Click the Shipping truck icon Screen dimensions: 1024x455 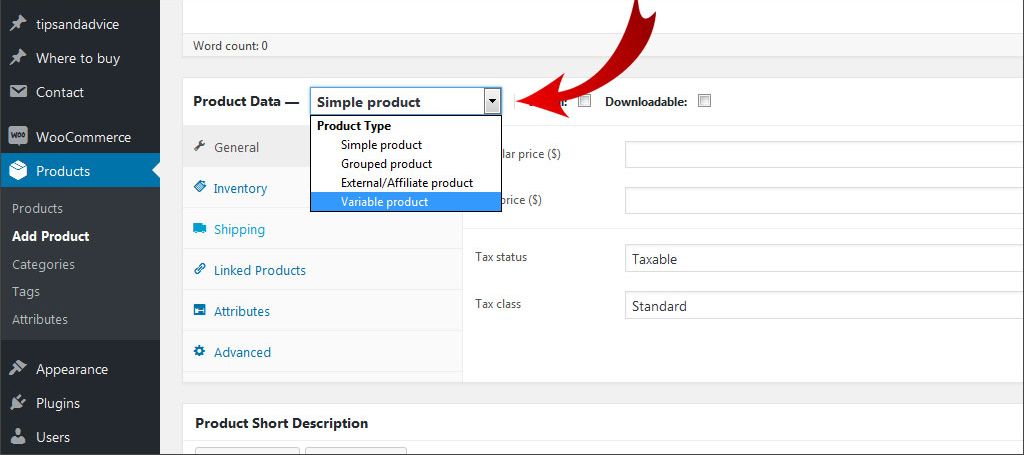[200, 229]
